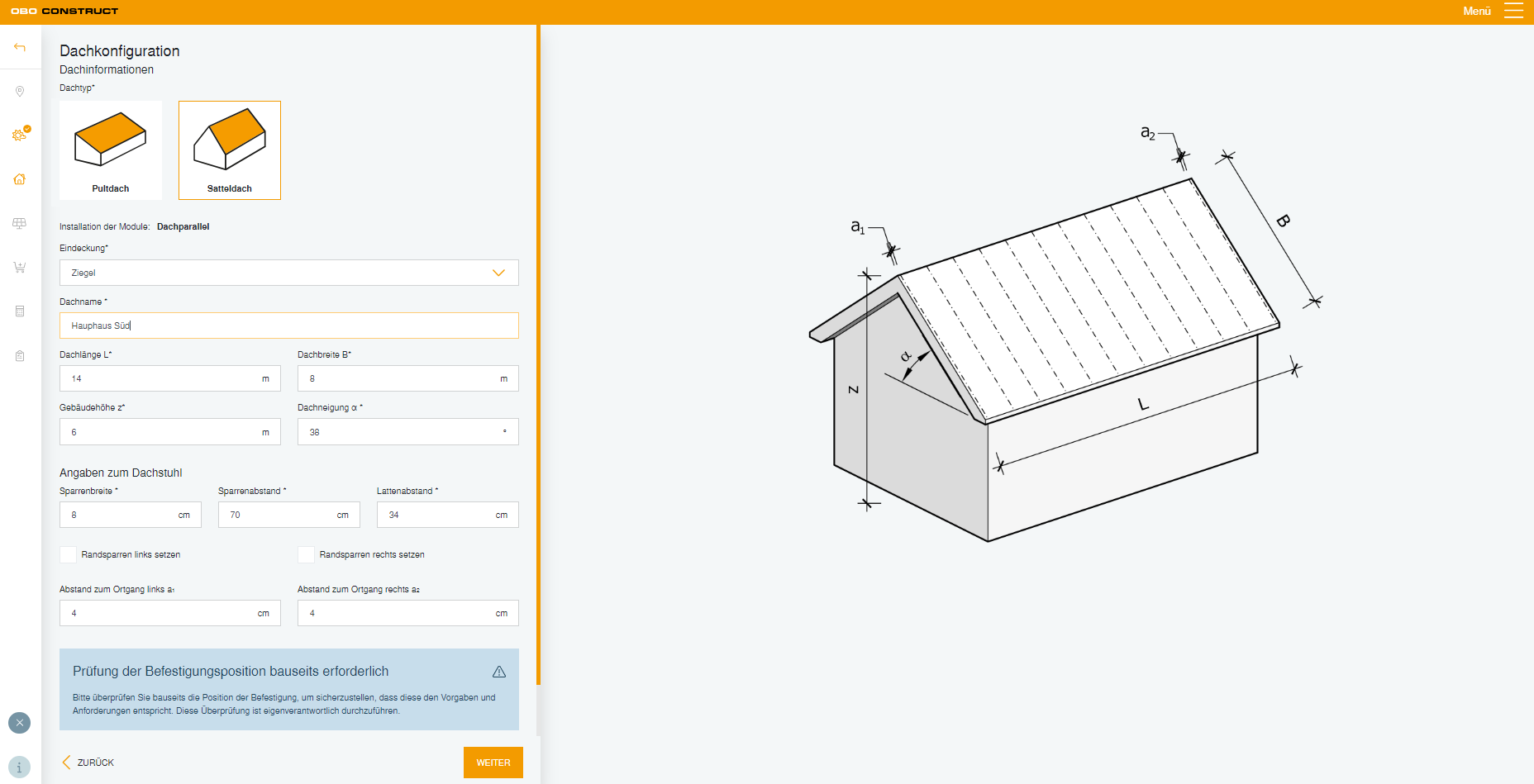Open the solar panel step icon
The image size is (1534, 784).
[x=20, y=223]
